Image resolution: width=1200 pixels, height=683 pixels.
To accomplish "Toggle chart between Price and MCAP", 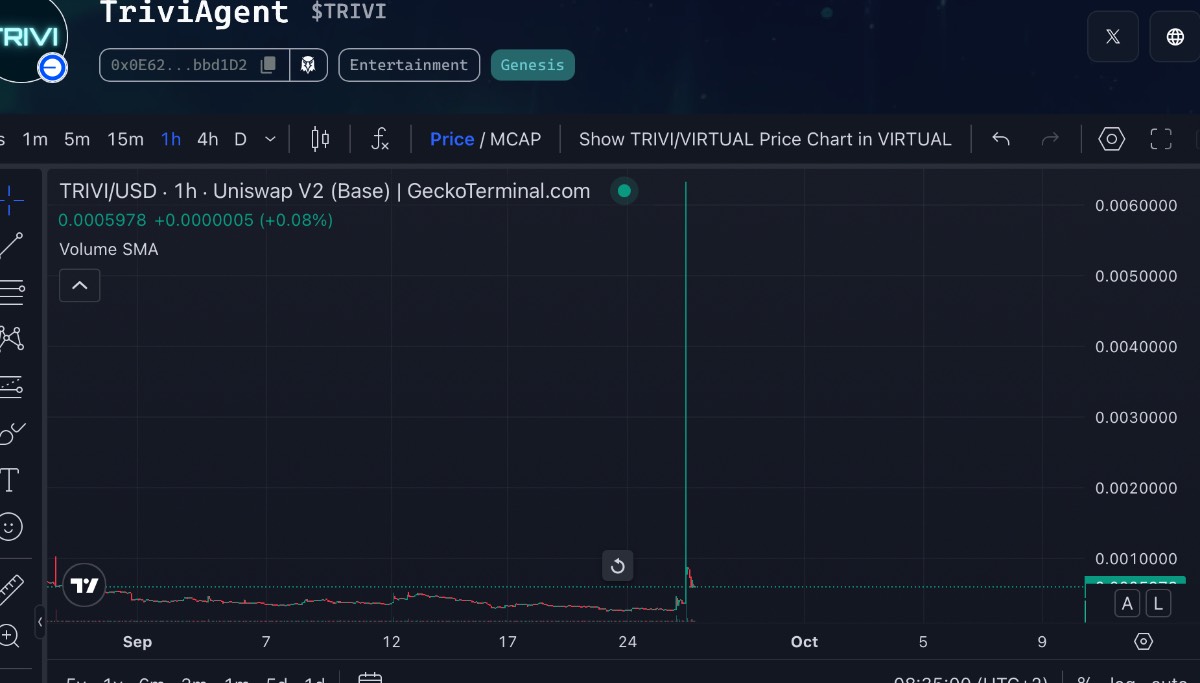I will [x=485, y=139].
